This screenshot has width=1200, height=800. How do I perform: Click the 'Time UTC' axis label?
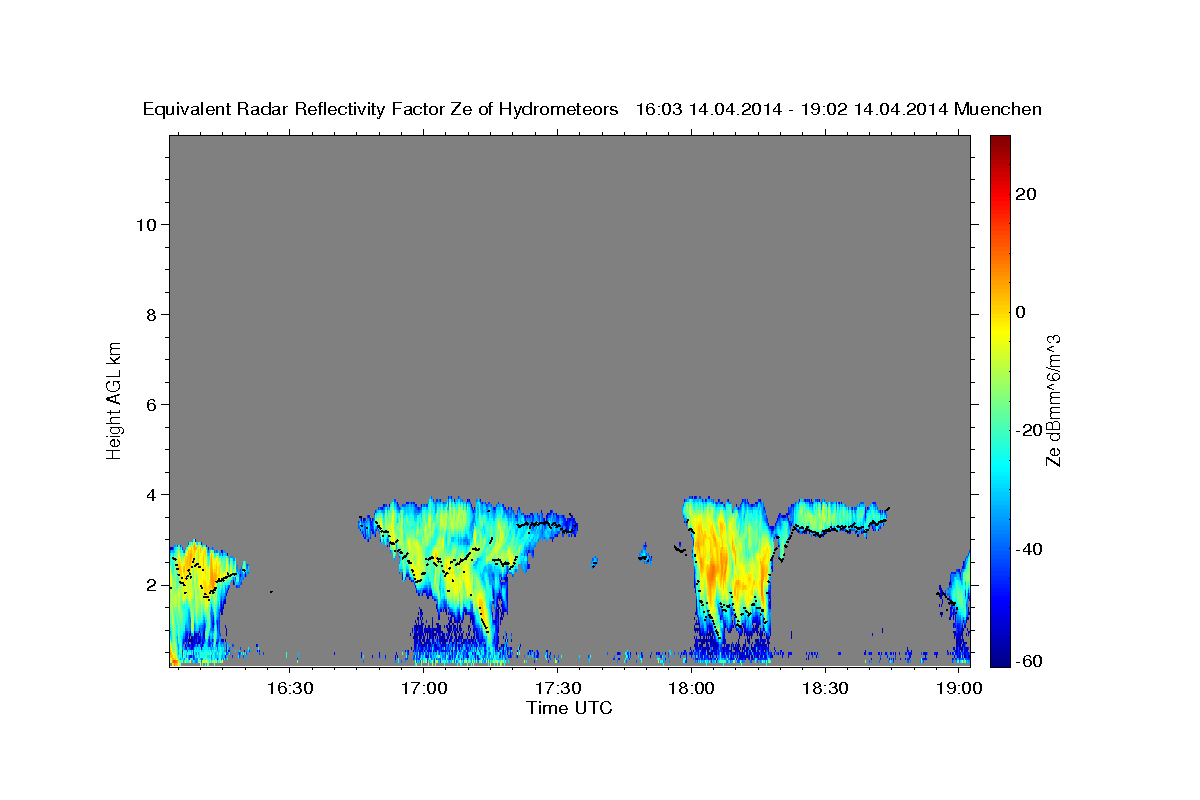pos(569,708)
